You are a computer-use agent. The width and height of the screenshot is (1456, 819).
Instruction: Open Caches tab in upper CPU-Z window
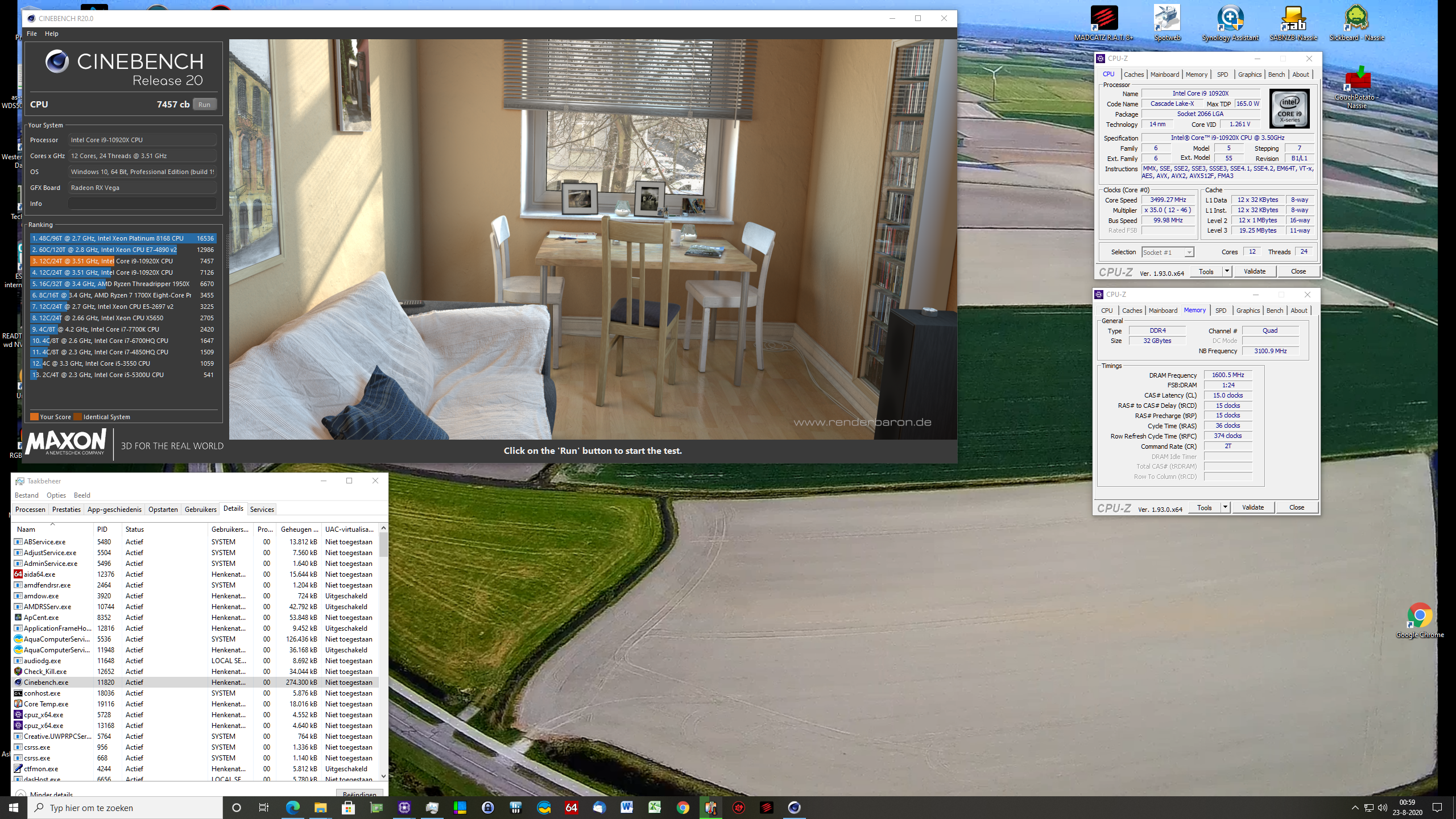[x=1134, y=75]
